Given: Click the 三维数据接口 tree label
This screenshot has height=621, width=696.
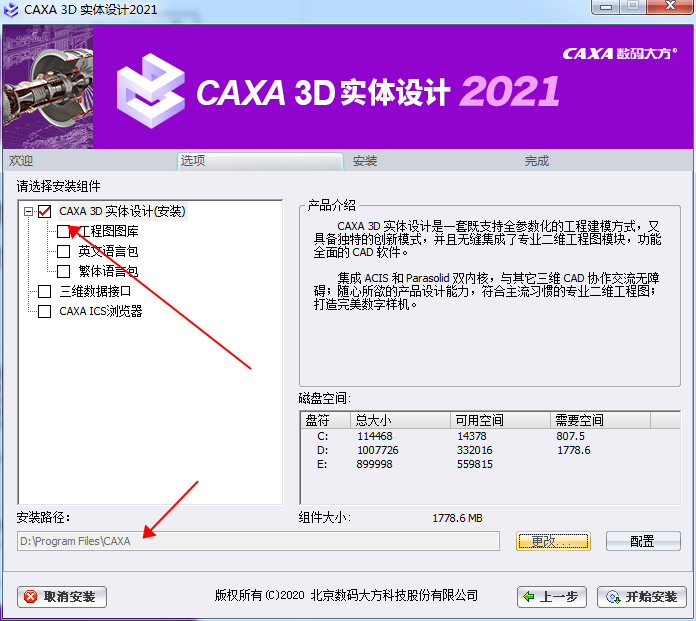Looking at the screenshot, I should point(95,291).
